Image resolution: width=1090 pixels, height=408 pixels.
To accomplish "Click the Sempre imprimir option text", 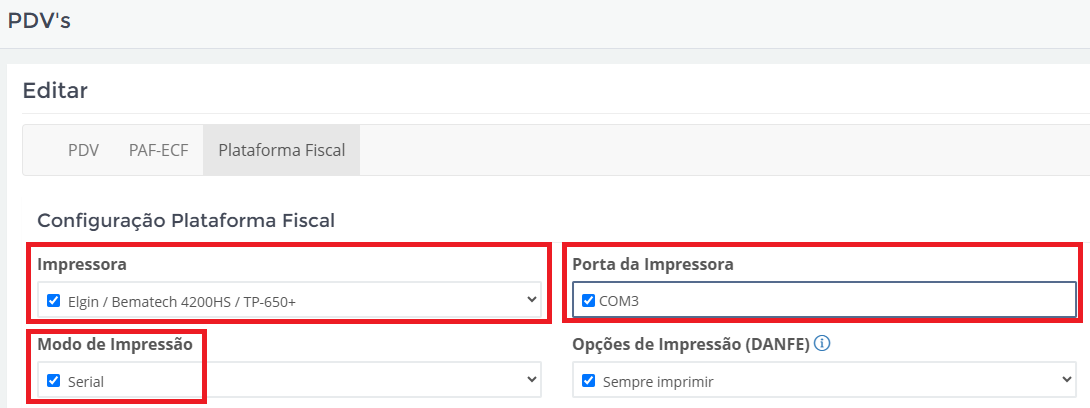I will click(x=658, y=382).
